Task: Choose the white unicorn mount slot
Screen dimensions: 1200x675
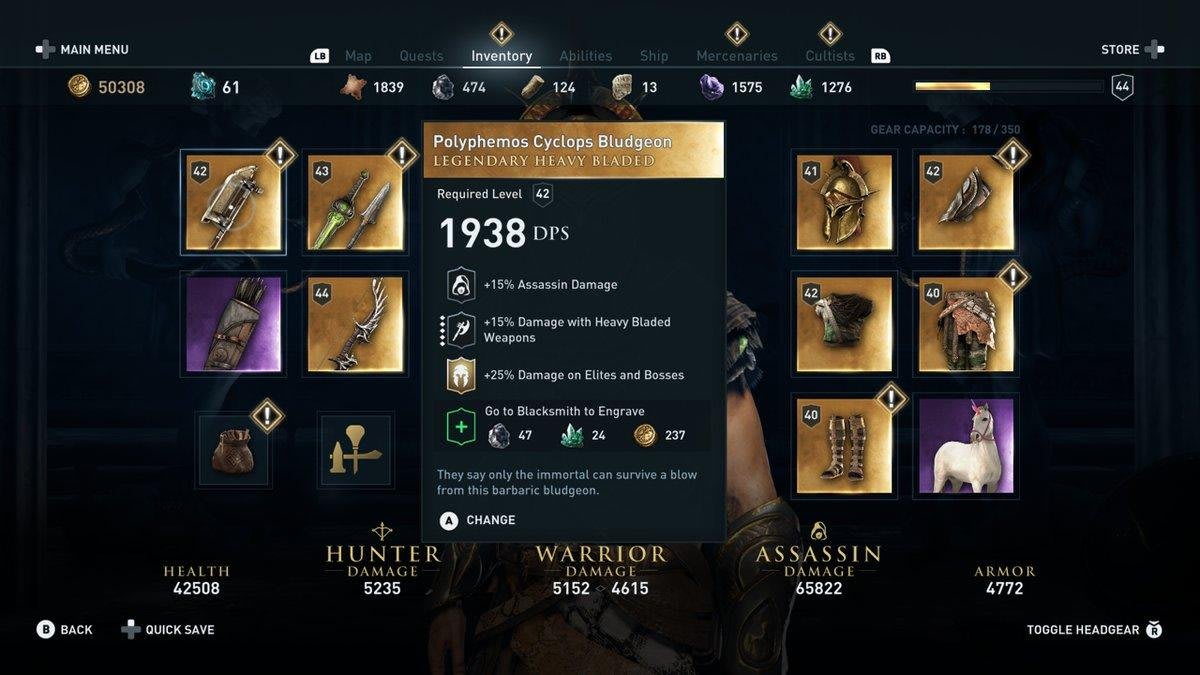Action: (967, 446)
